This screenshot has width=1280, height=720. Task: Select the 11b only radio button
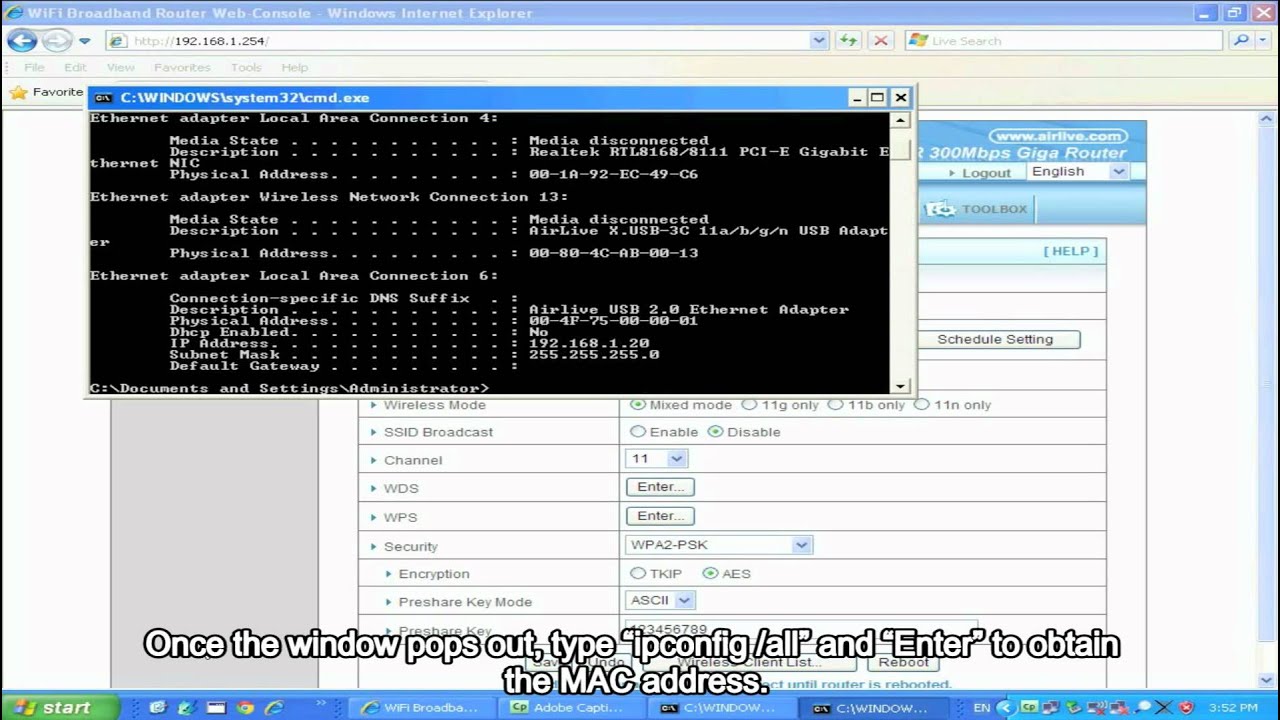(x=835, y=405)
